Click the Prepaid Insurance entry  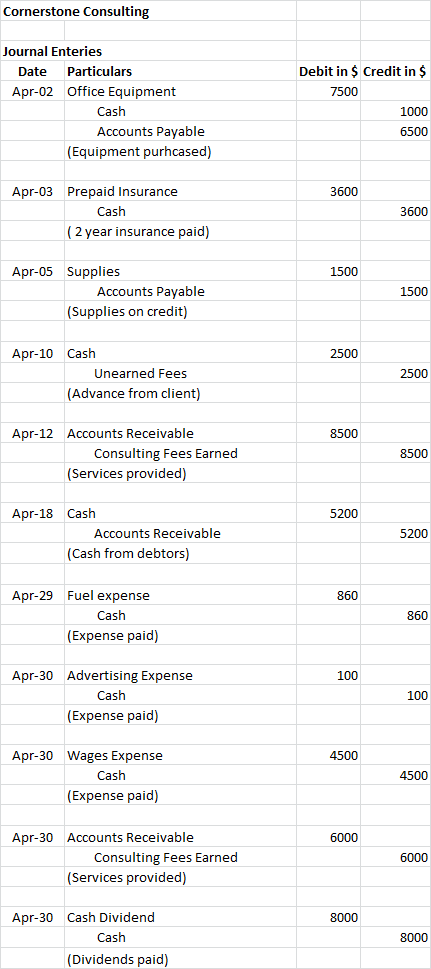pos(122,192)
